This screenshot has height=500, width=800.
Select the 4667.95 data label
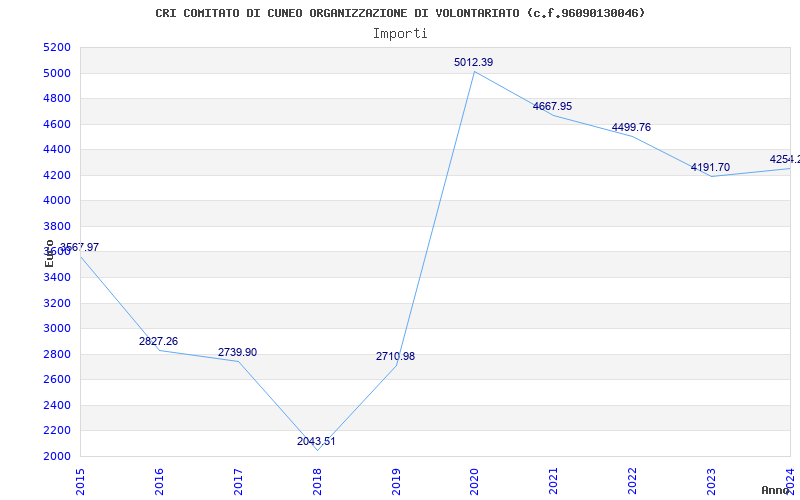coord(553,107)
